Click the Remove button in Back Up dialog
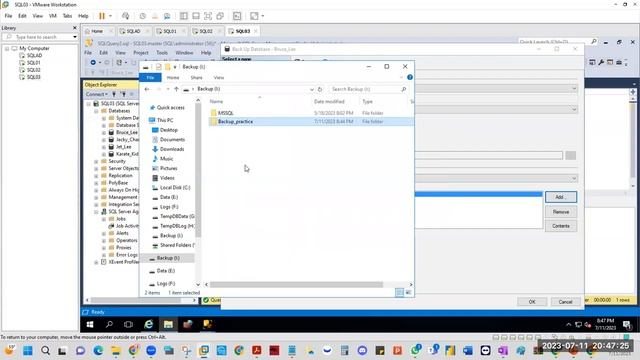The width and height of the screenshot is (640, 360). 561,212
